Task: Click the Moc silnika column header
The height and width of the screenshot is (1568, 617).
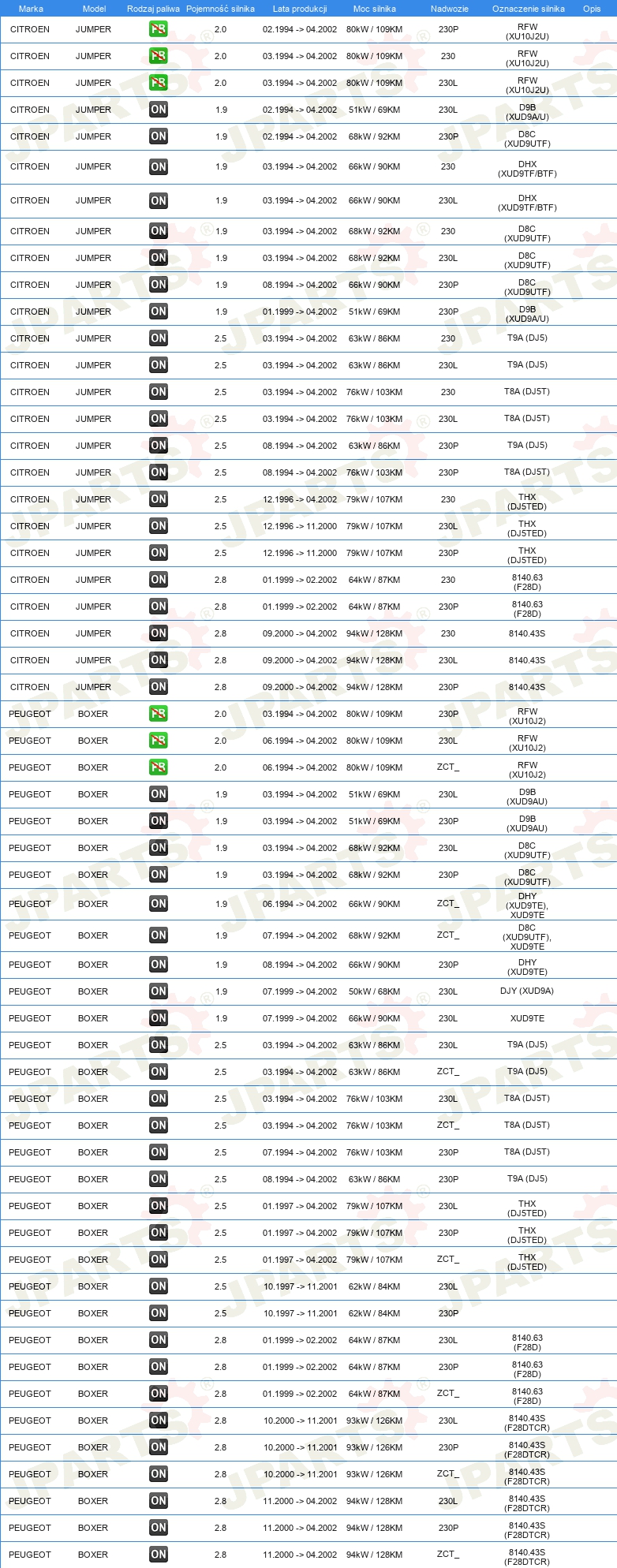Action: [x=375, y=9]
